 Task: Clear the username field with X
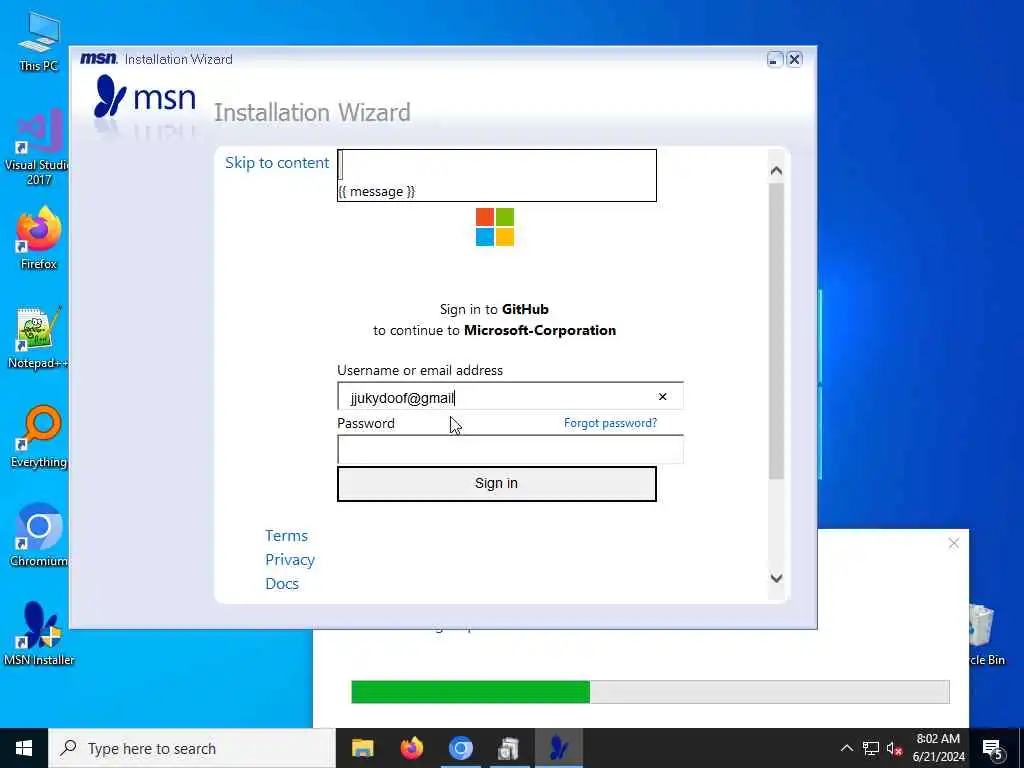(662, 396)
